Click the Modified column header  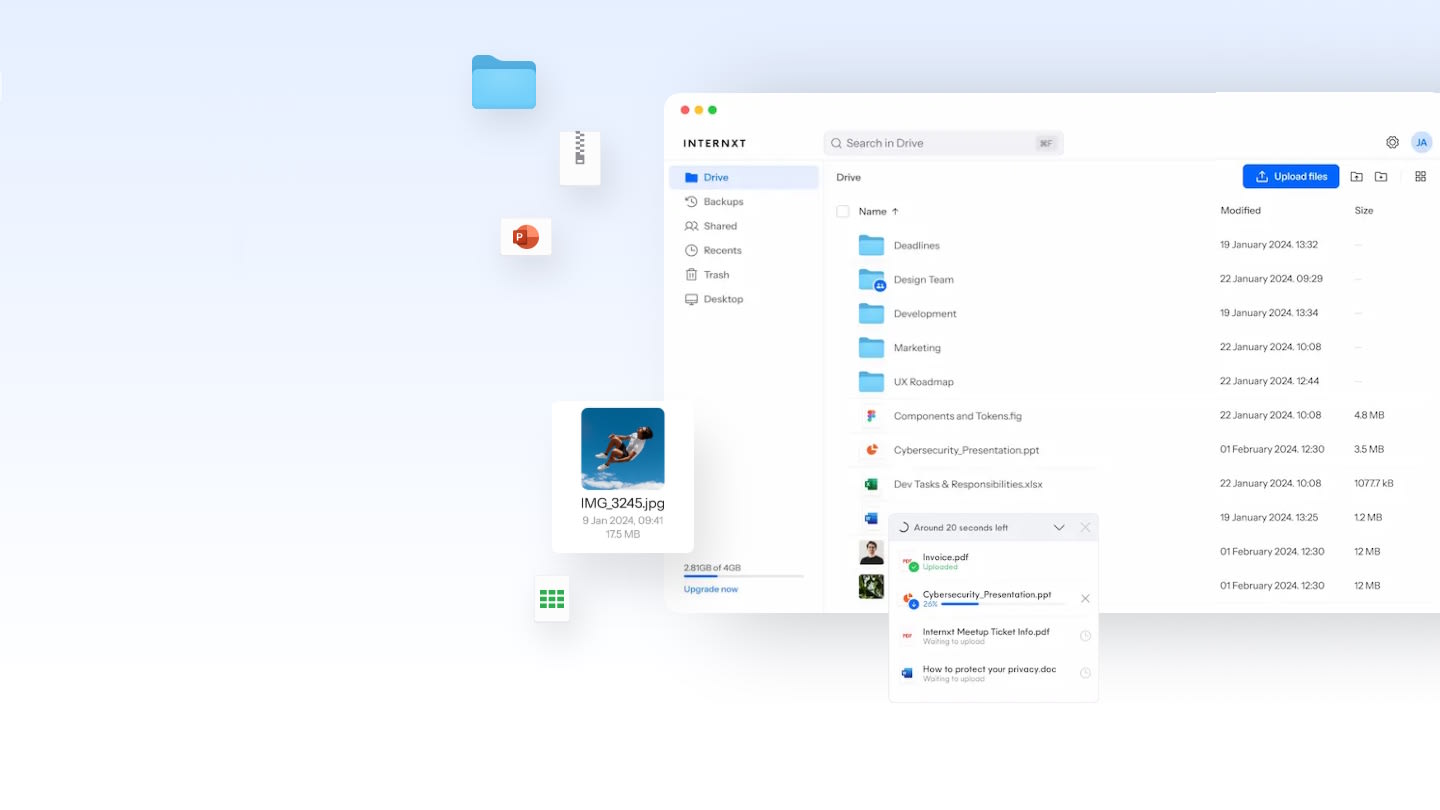1240,210
